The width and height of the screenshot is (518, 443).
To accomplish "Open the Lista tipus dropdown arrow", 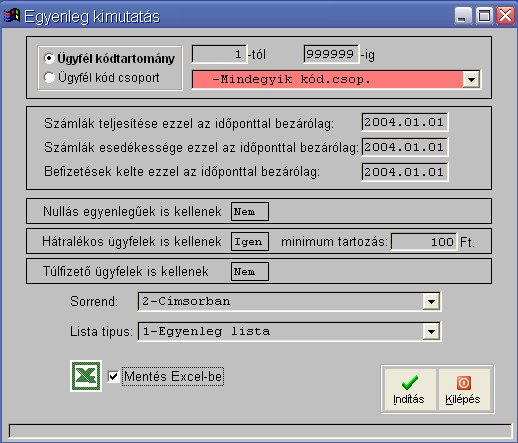I will pos(431,332).
